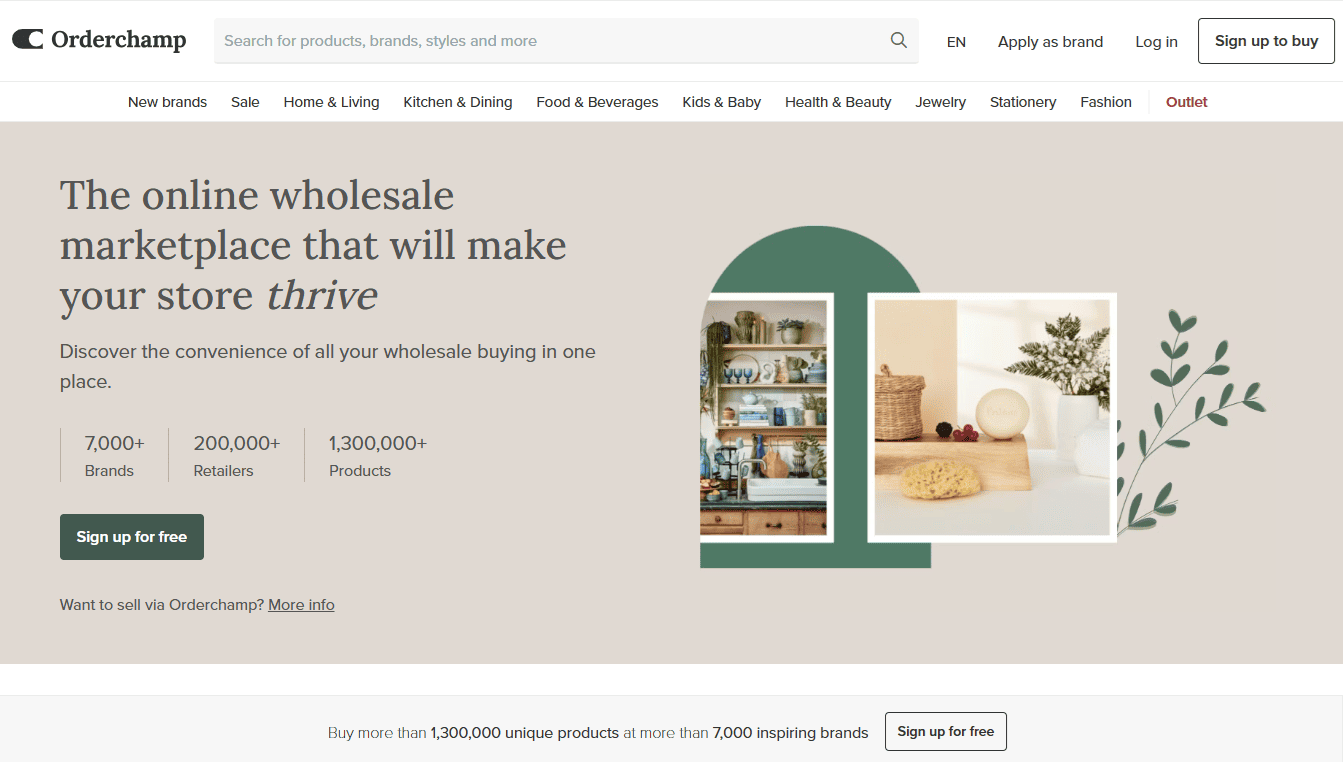Open the Apply as brand link
Screen dimensions: 1343x762
[x=1050, y=42]
